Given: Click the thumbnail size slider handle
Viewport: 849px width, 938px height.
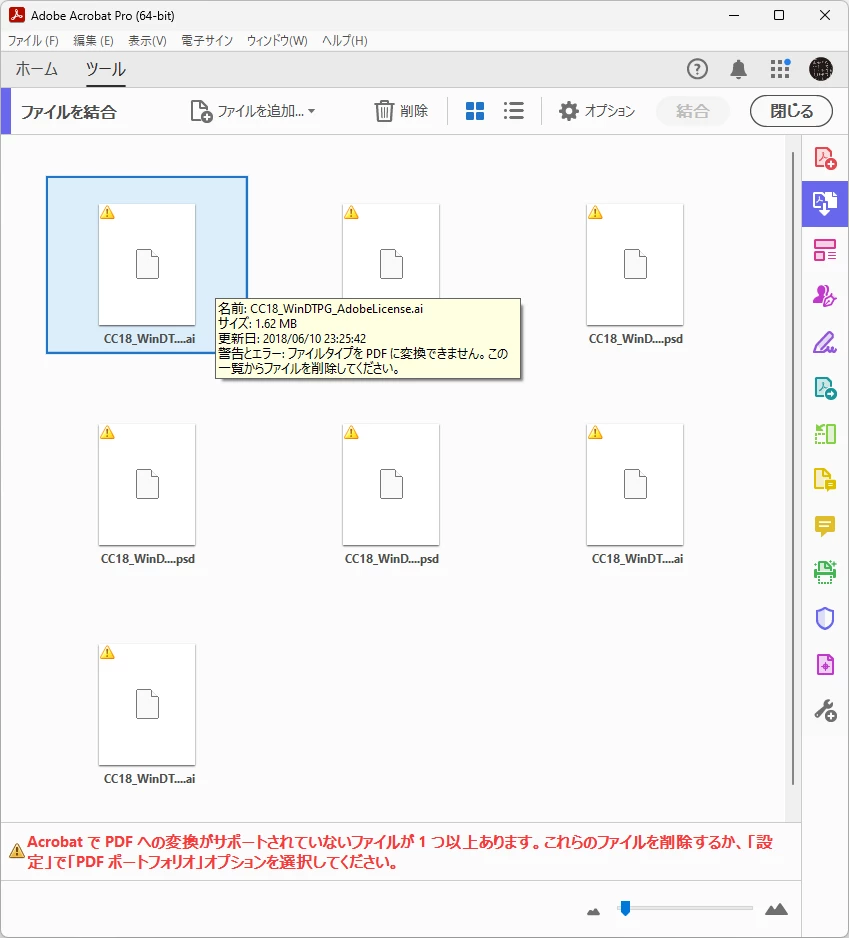Looking at the screenshot, I should tap(625, 908).
